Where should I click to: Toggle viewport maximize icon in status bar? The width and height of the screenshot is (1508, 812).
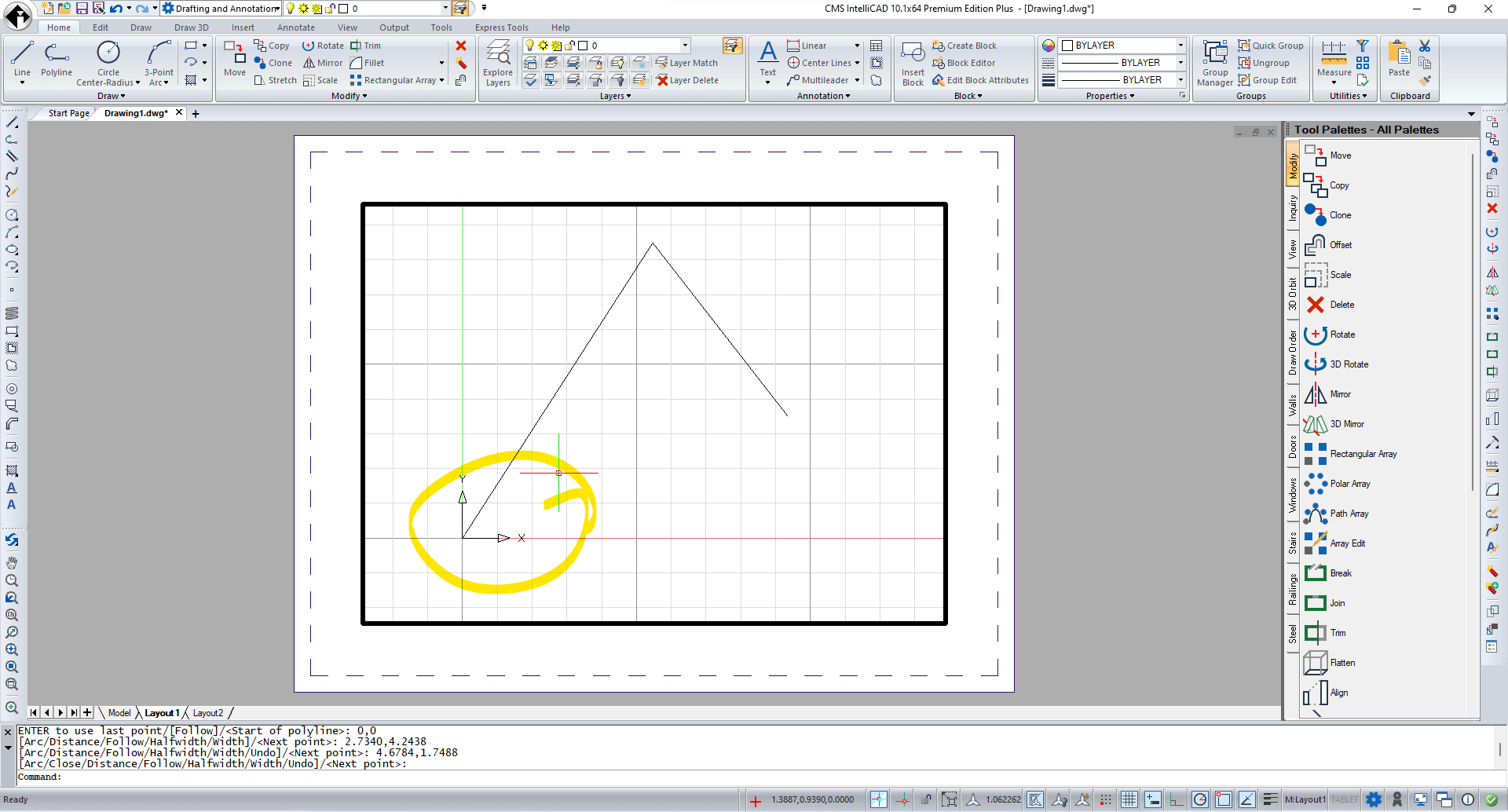(950, 799)
